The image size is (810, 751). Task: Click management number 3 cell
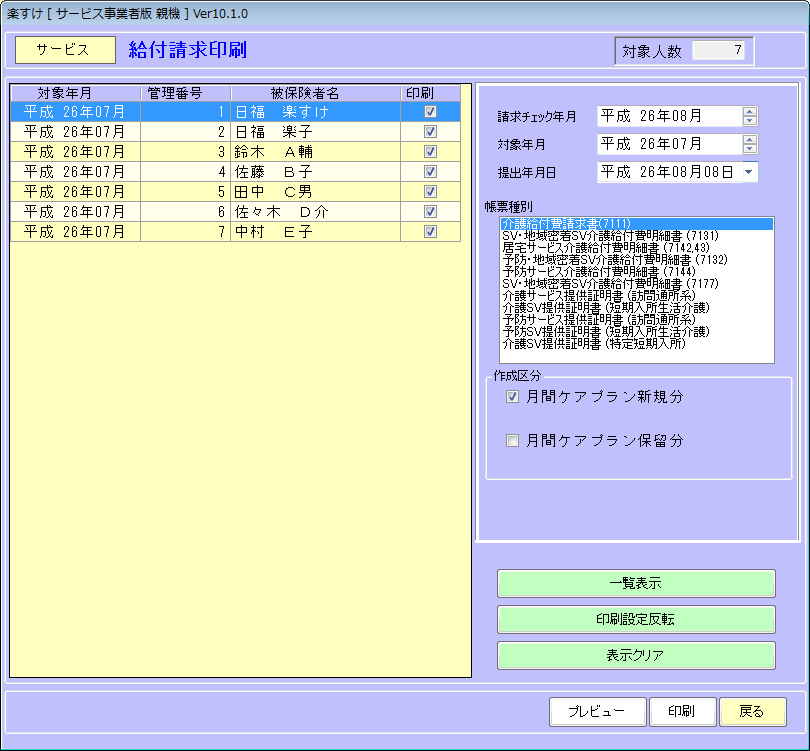[185, 151]
